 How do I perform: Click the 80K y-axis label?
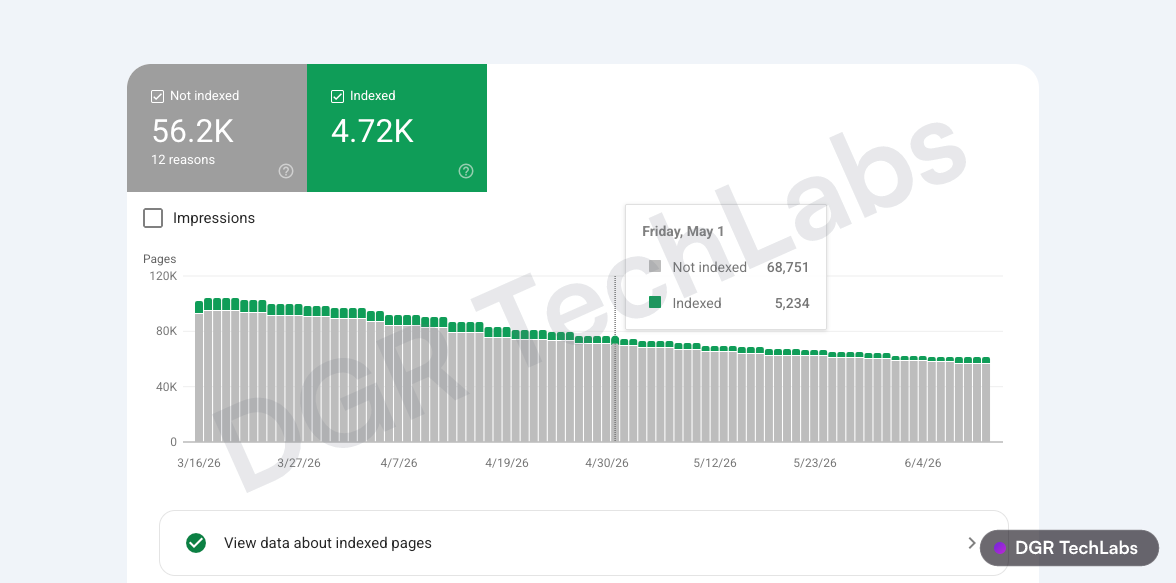[166, 332]
